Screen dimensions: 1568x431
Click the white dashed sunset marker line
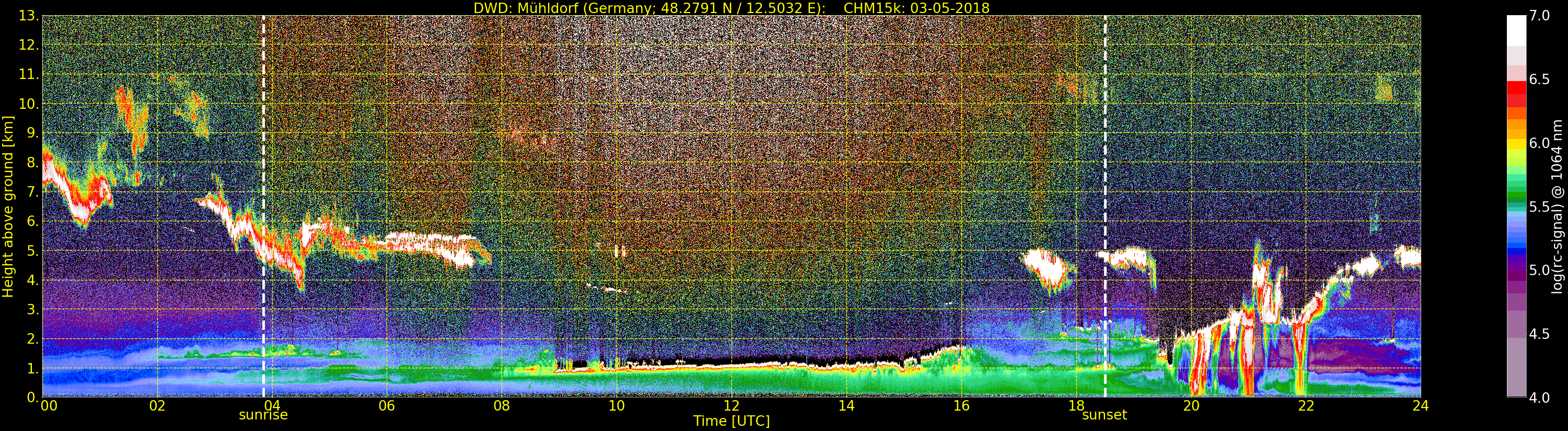(1105, 206)
